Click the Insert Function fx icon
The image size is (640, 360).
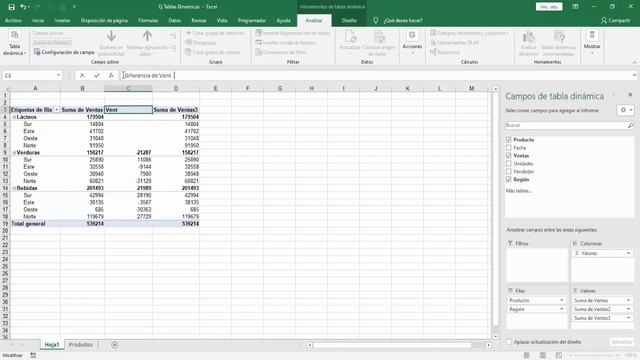(x=111, y=76)
